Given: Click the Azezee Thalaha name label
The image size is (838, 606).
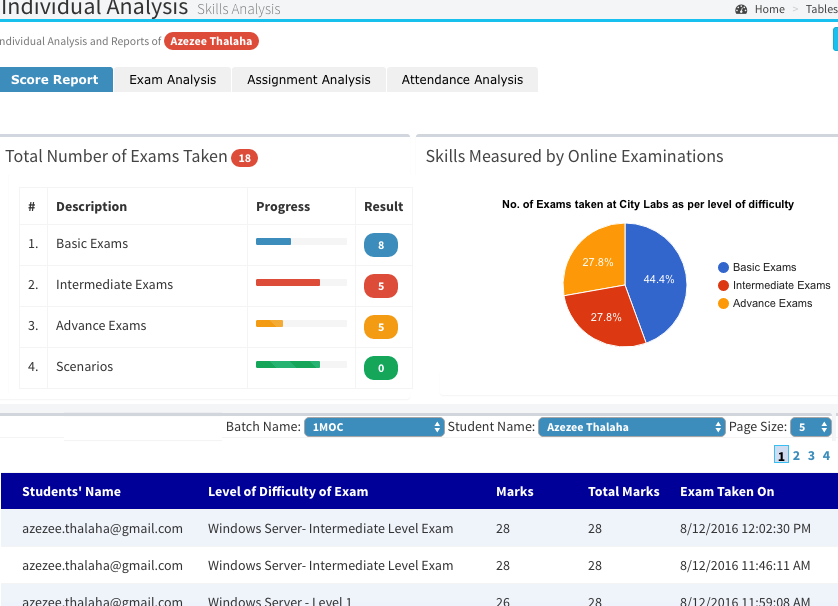Looking at the screenshot, I should coord(212,41).
